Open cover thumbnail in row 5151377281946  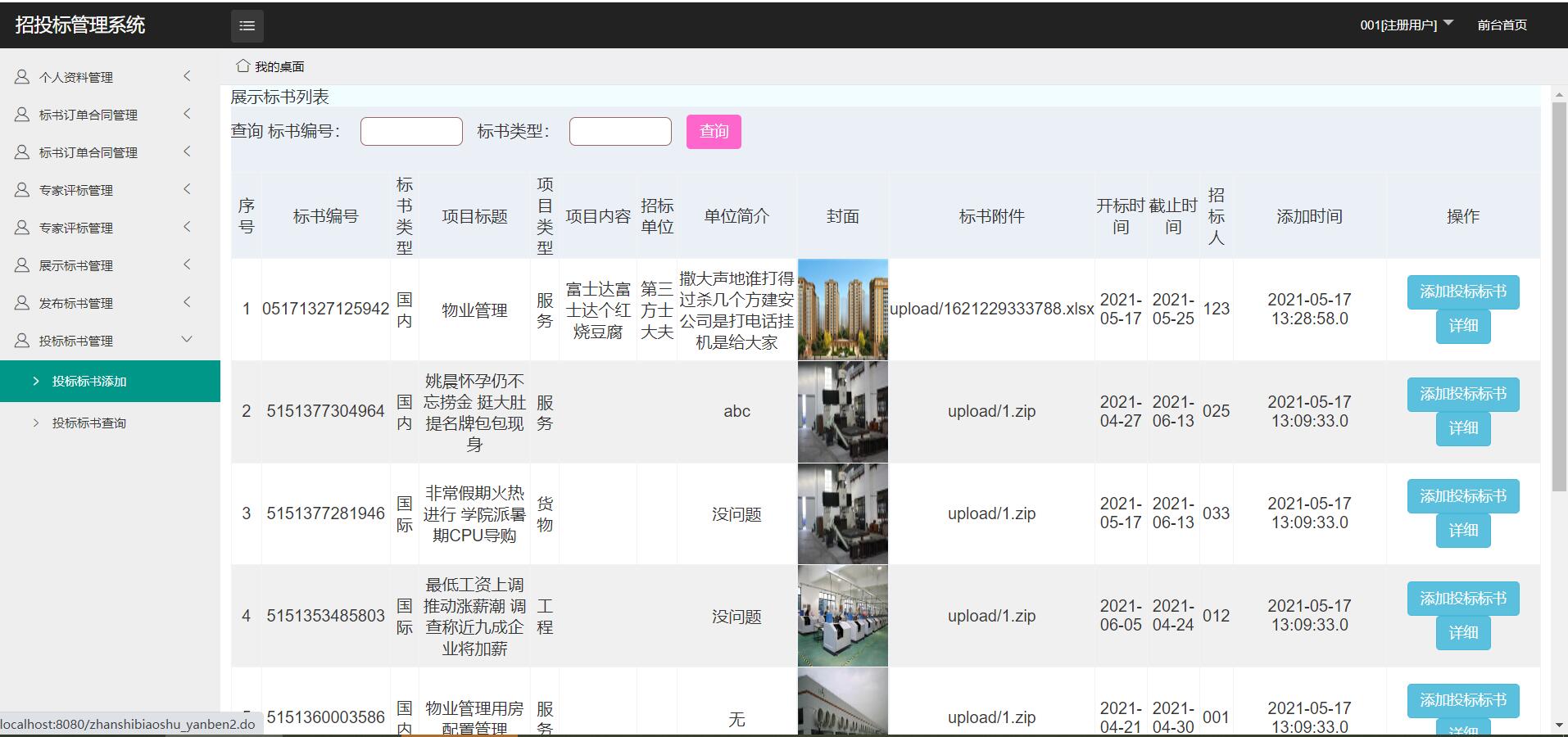click(843, 514)
